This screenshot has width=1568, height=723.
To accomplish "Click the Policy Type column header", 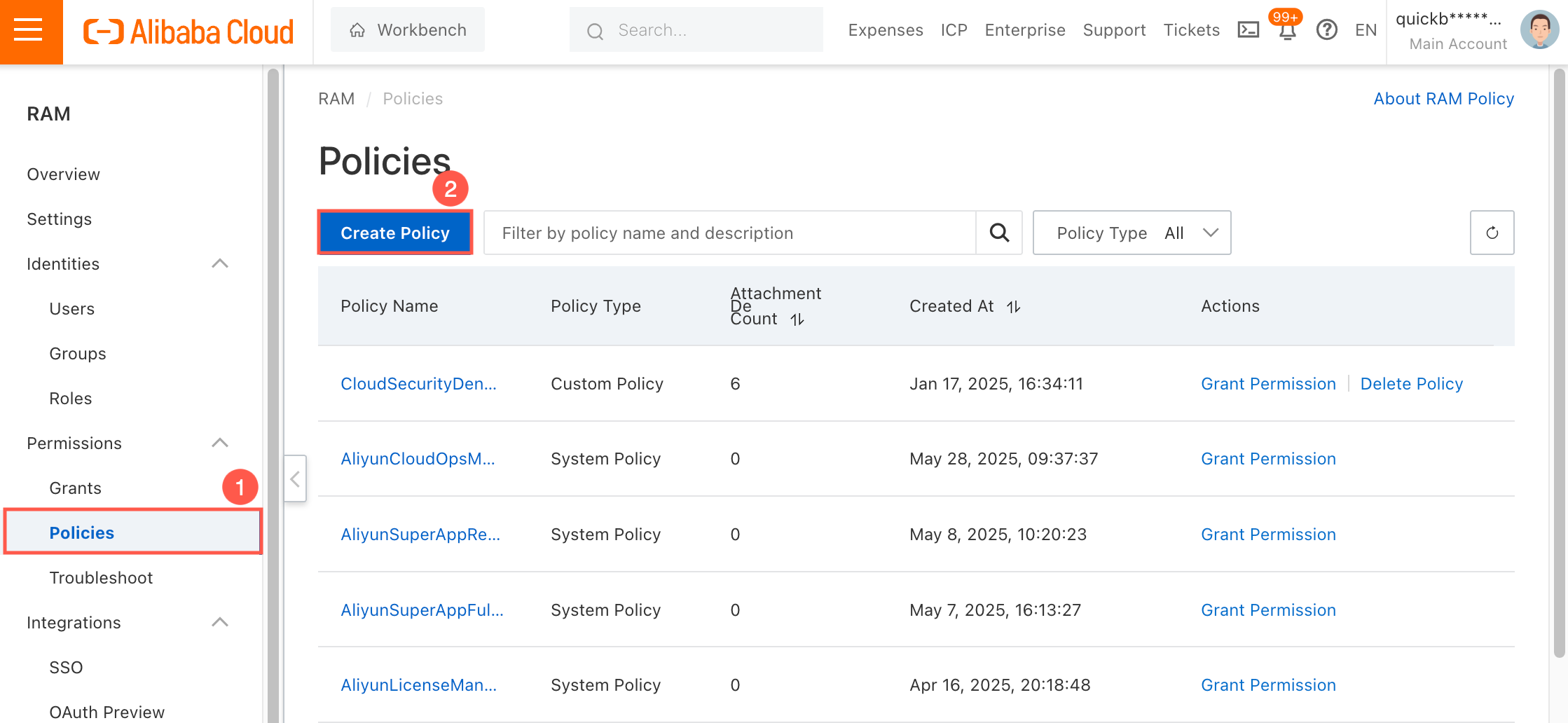I will pyautogui.click(x=596, y=306).
